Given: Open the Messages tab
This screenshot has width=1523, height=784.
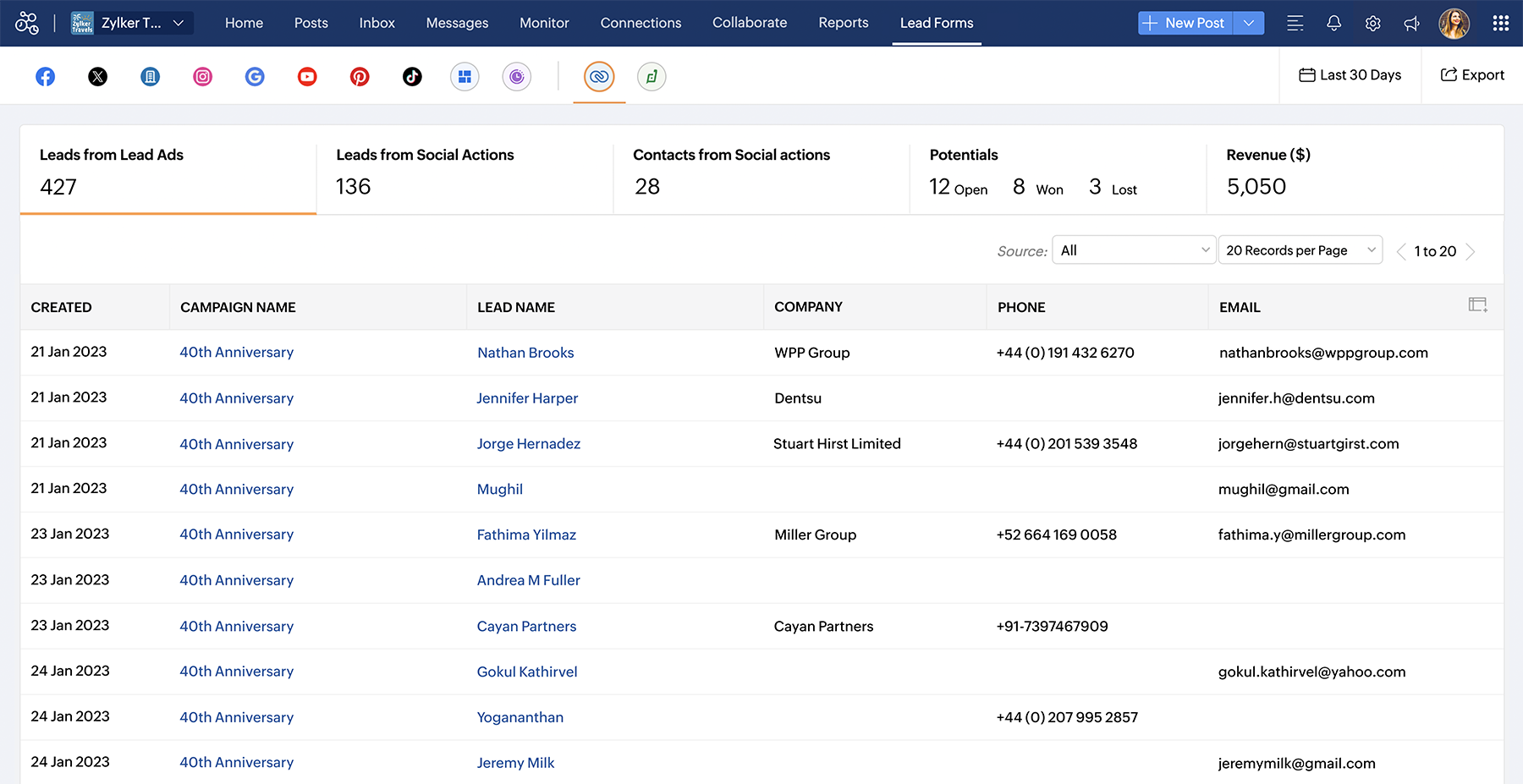Looking at the screenshot, I should pos(457,23).
